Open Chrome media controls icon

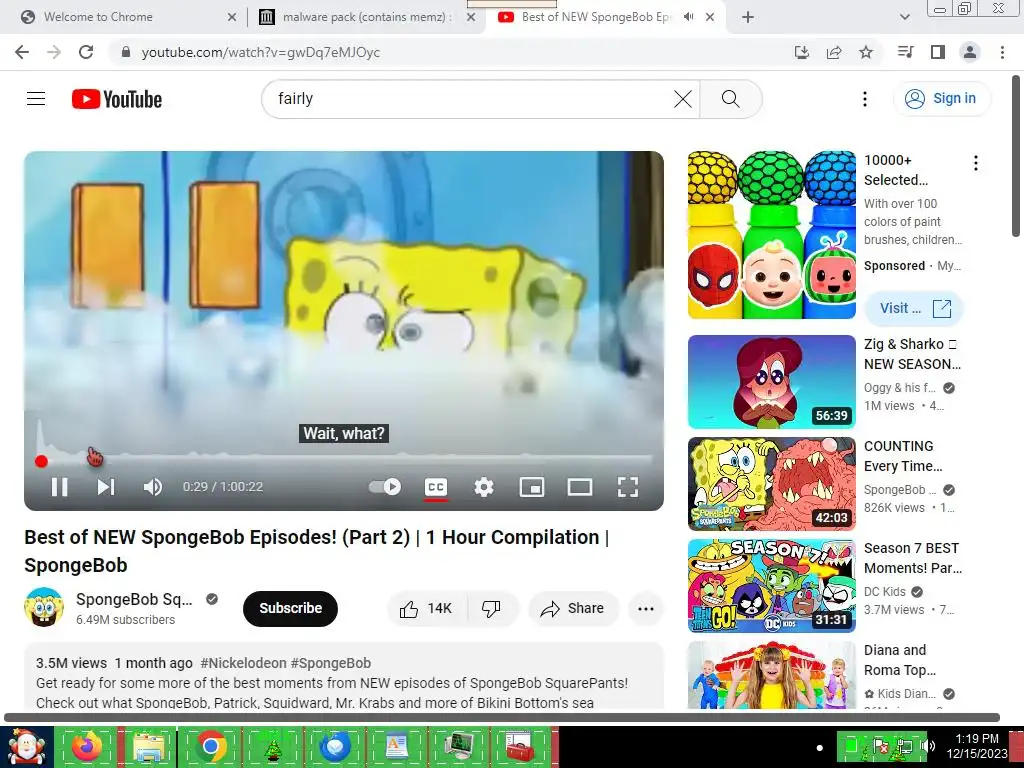click(x=905, y=52)
